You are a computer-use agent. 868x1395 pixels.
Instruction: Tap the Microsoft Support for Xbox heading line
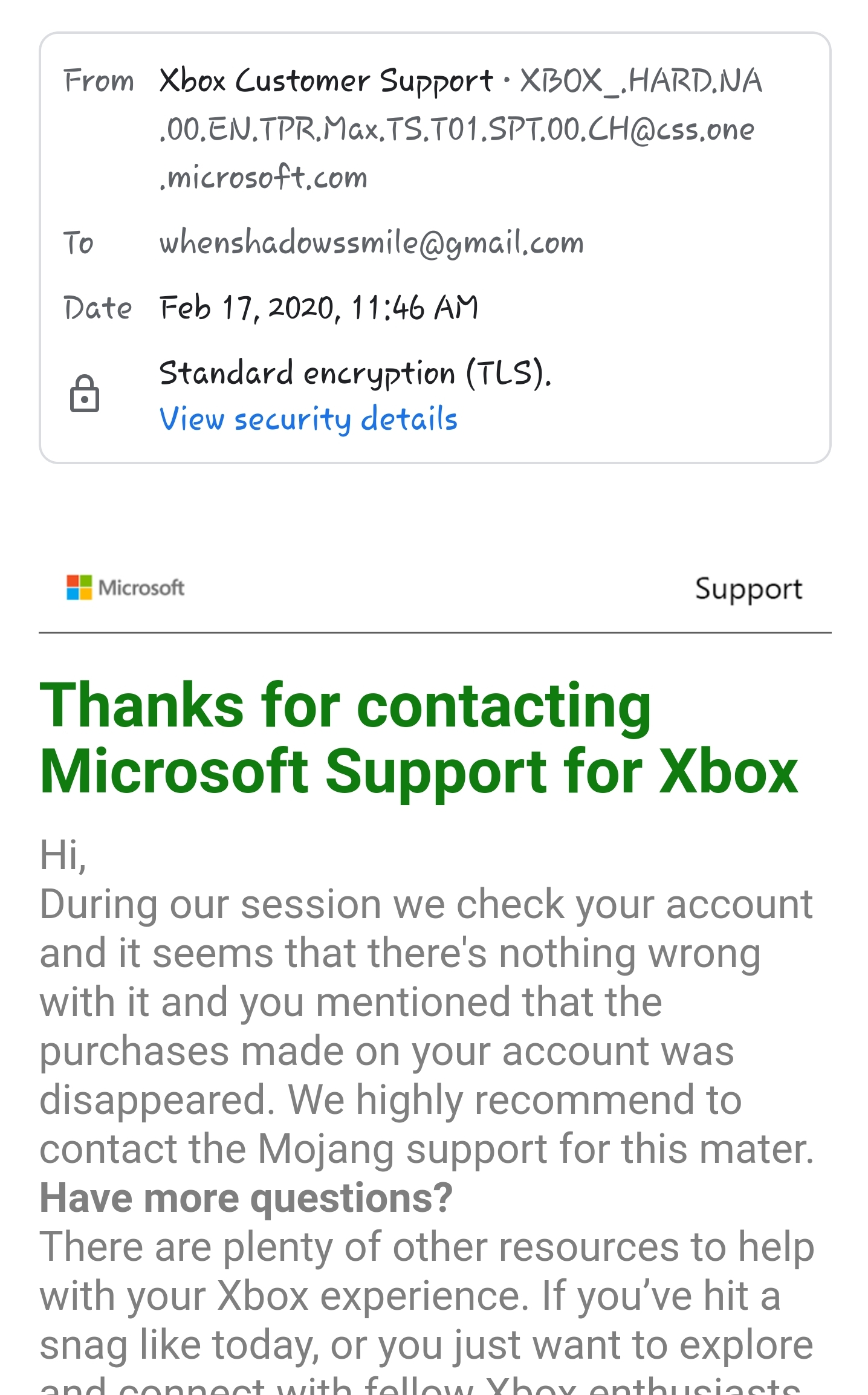419,772
